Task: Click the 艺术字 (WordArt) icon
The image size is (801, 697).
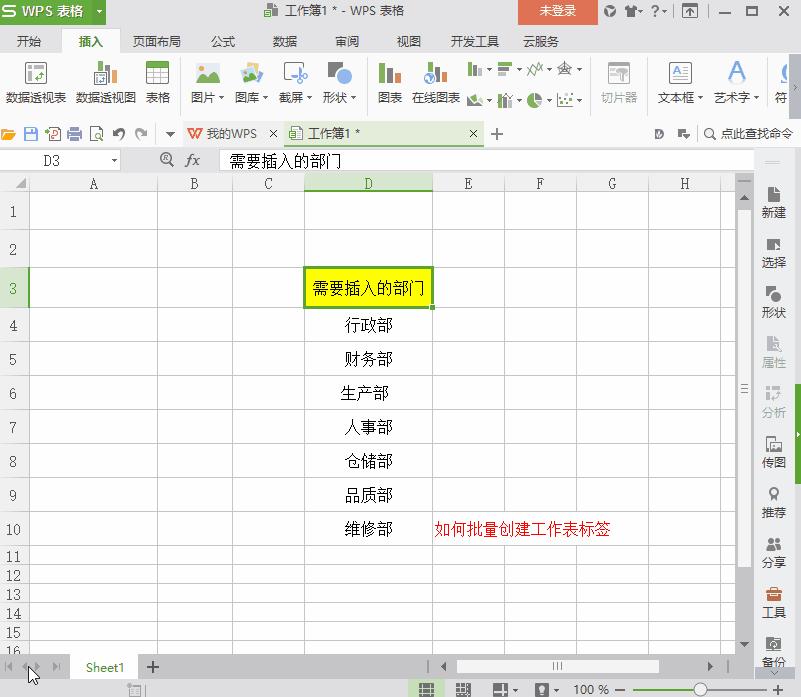Action: pyautogui.click(x=735, y=80)
